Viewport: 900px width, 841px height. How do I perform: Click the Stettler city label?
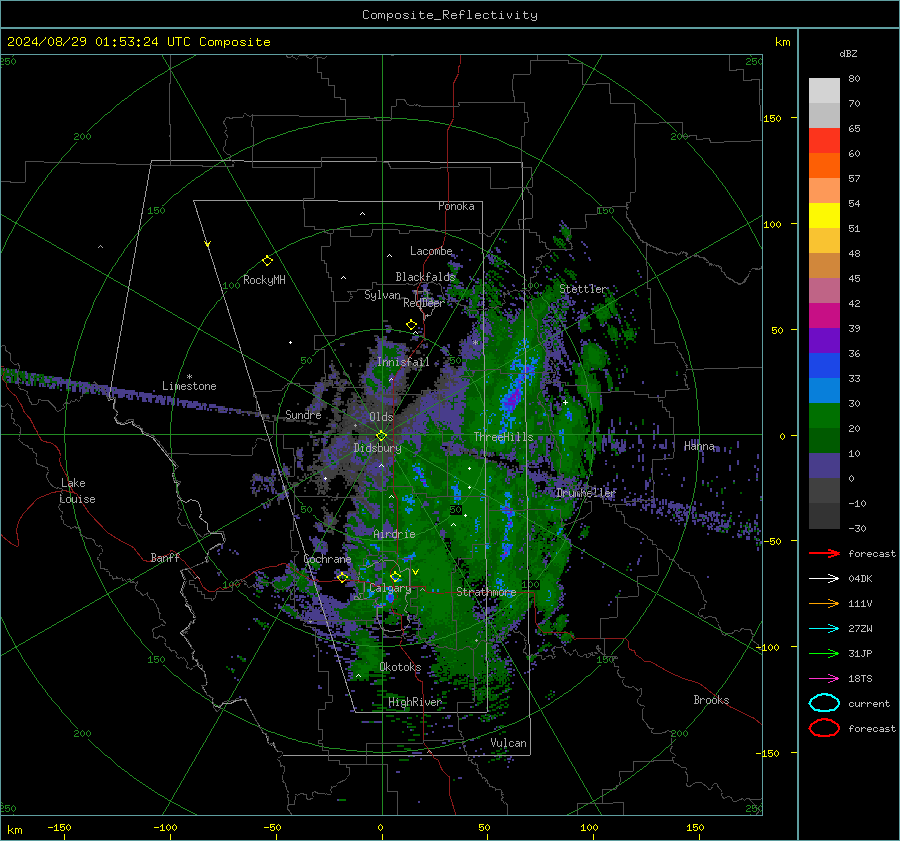point(583,289)
